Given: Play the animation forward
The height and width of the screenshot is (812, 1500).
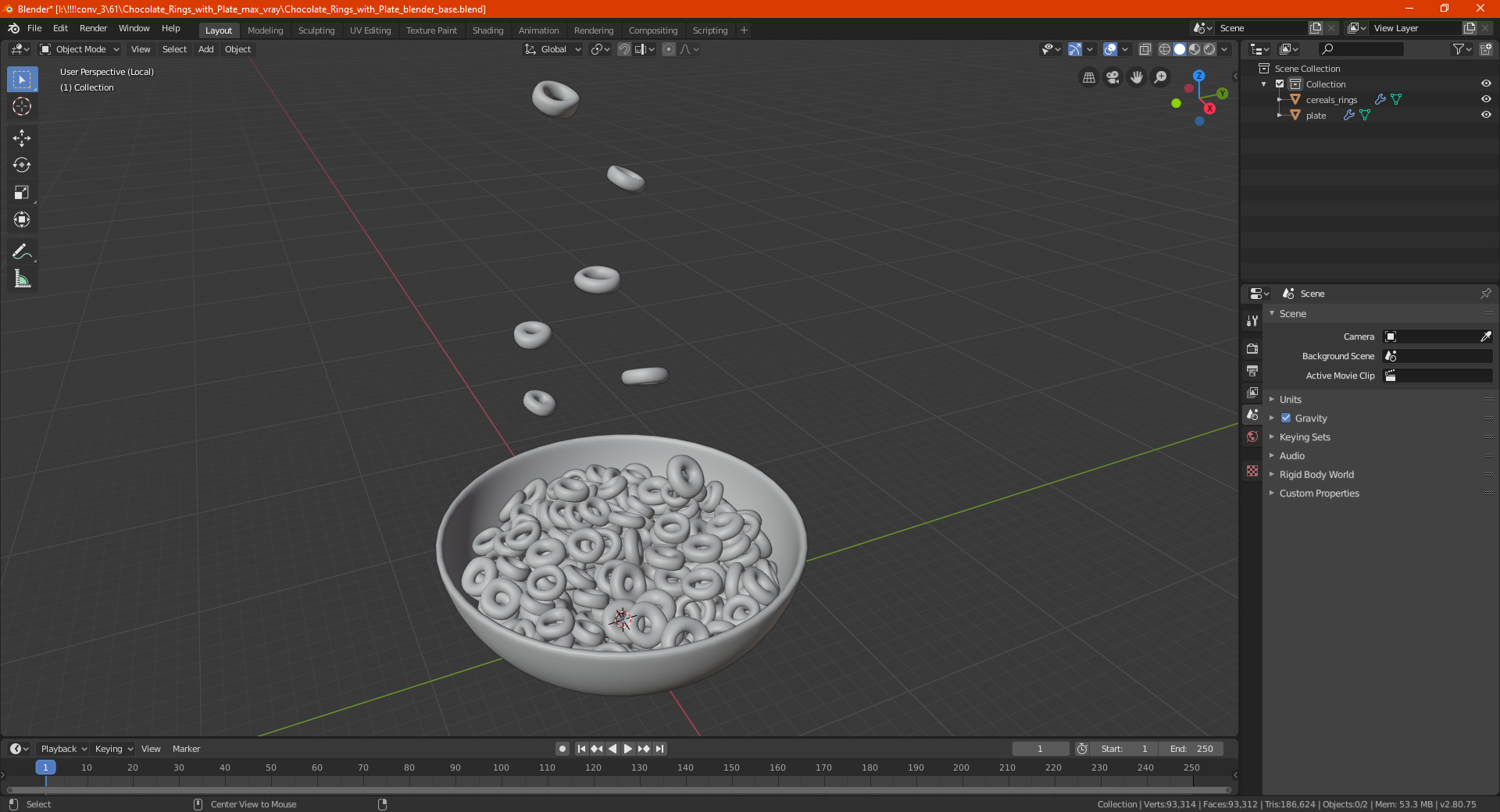Looking at the screenshot, I should 627,749.
